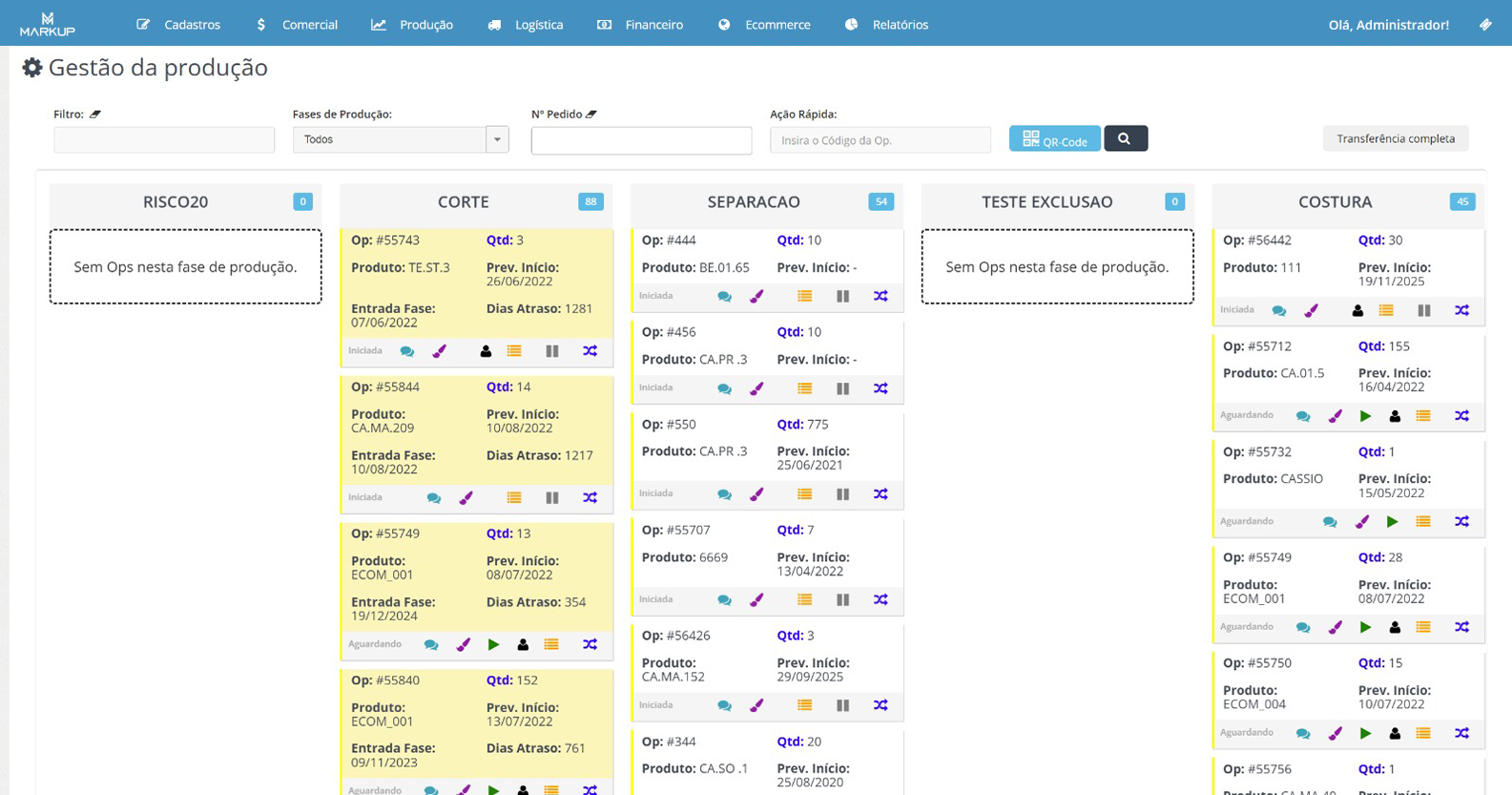Viewport: 1512px width, 795px height.
Task: Click Olá, Administrador! user link
Action: tap(1388, 25)
